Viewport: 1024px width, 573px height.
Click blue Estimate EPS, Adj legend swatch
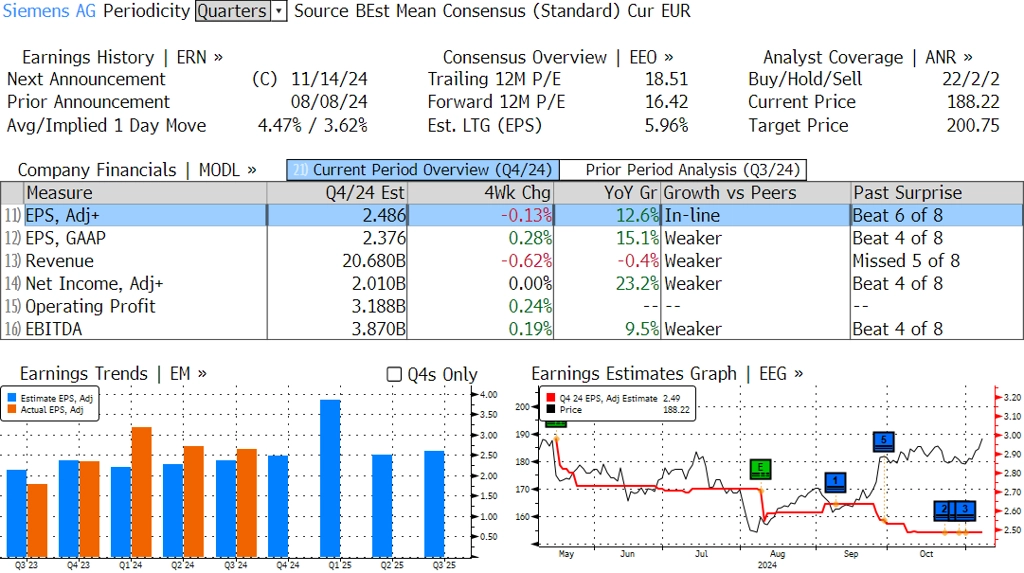[12, 398]
